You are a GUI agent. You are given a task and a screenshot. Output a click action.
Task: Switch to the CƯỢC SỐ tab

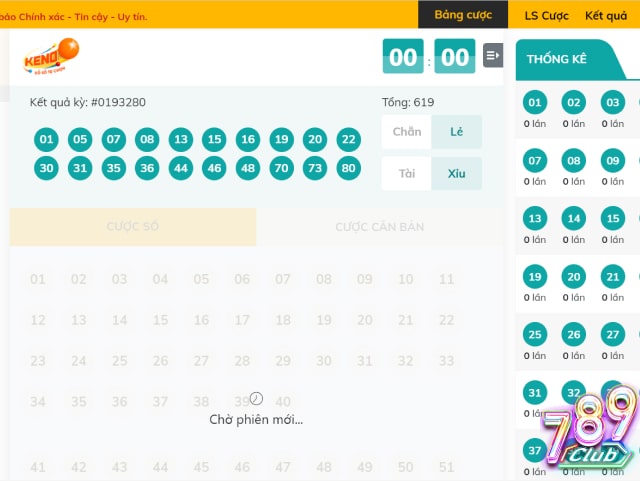(133, 227)
